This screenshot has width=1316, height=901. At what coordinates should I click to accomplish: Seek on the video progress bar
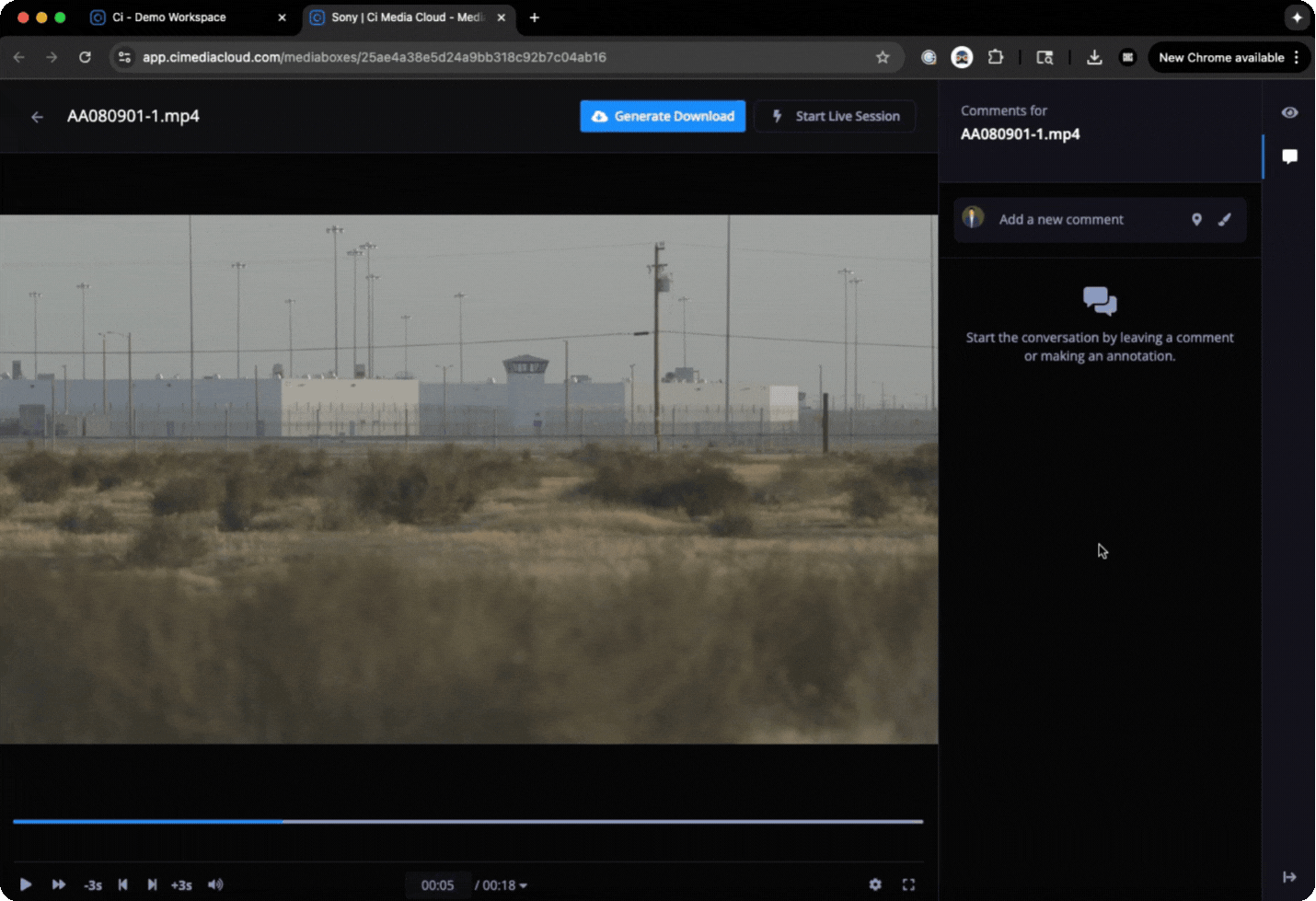point(468,821)
